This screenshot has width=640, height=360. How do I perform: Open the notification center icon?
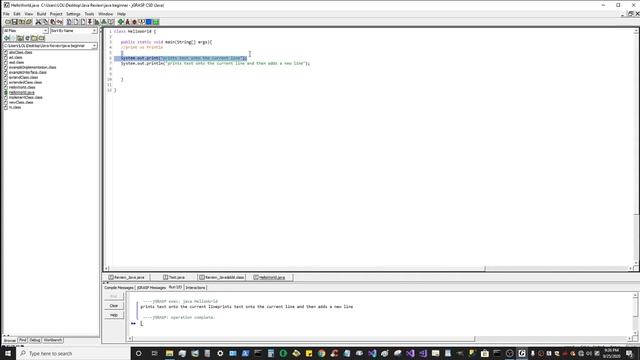pyautogui.click(x=629, y=353)
